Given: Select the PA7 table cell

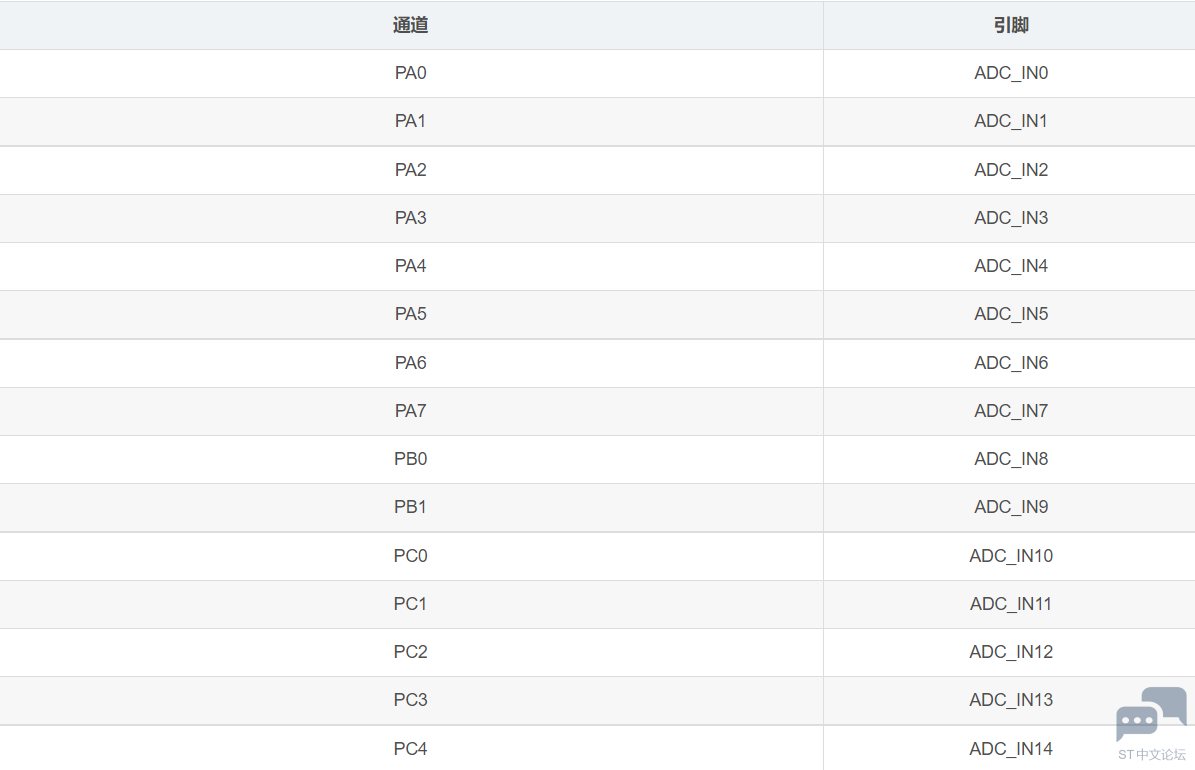Looking at the screenshot, I should coord(411,411).
